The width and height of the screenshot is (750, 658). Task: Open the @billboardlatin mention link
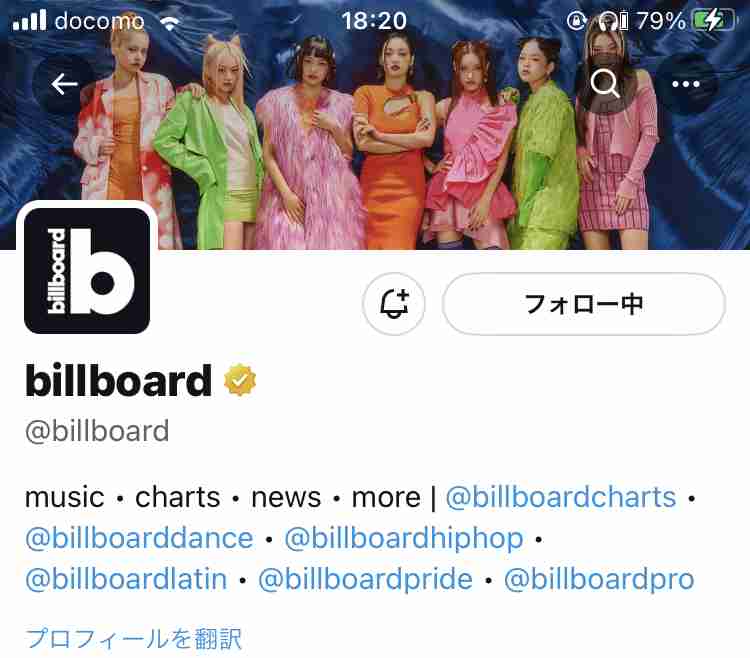(x=126, y=579)
